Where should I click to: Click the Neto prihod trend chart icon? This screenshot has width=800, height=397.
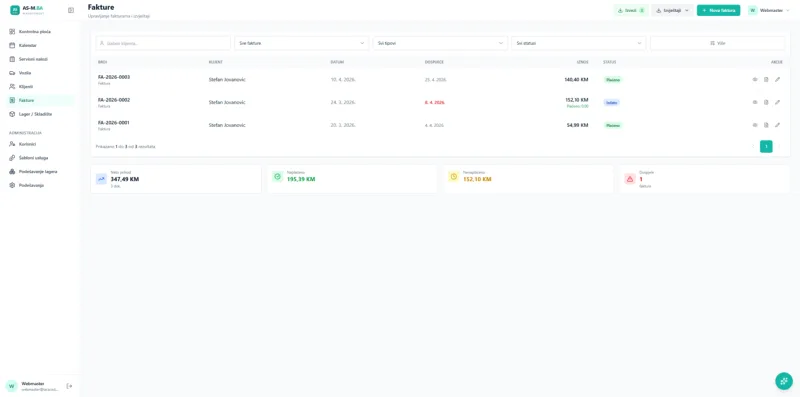(101, 179)
